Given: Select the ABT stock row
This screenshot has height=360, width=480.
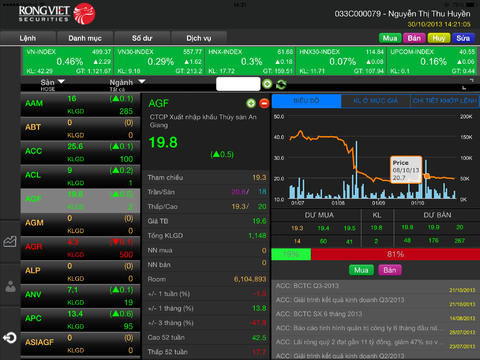Looking at the screenshot, I should click(x=80, y=129).
